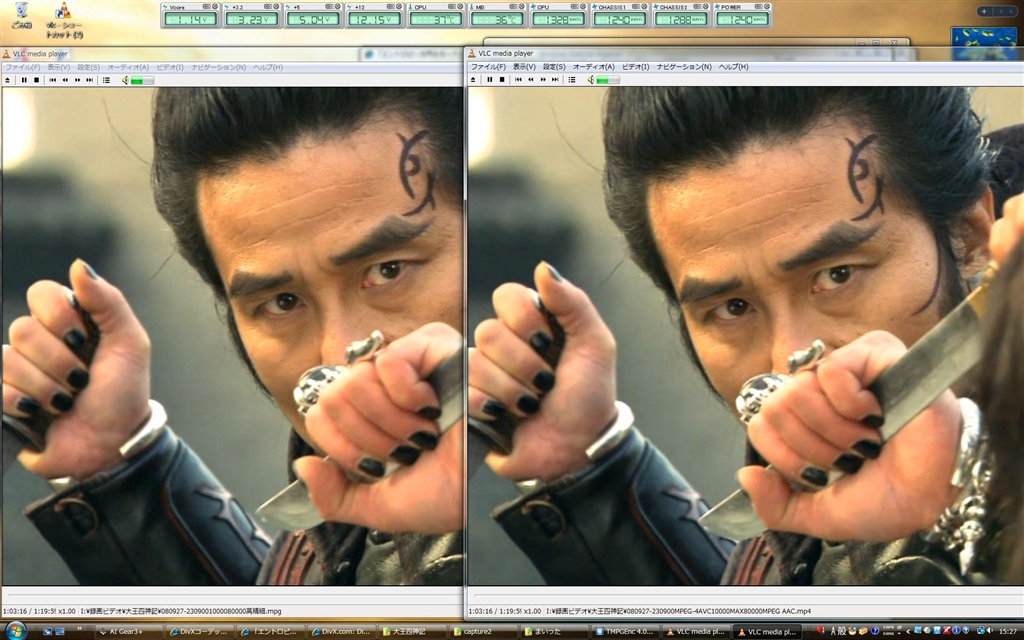Click taskbar clock showing 15:27

tap(1007, 631)
